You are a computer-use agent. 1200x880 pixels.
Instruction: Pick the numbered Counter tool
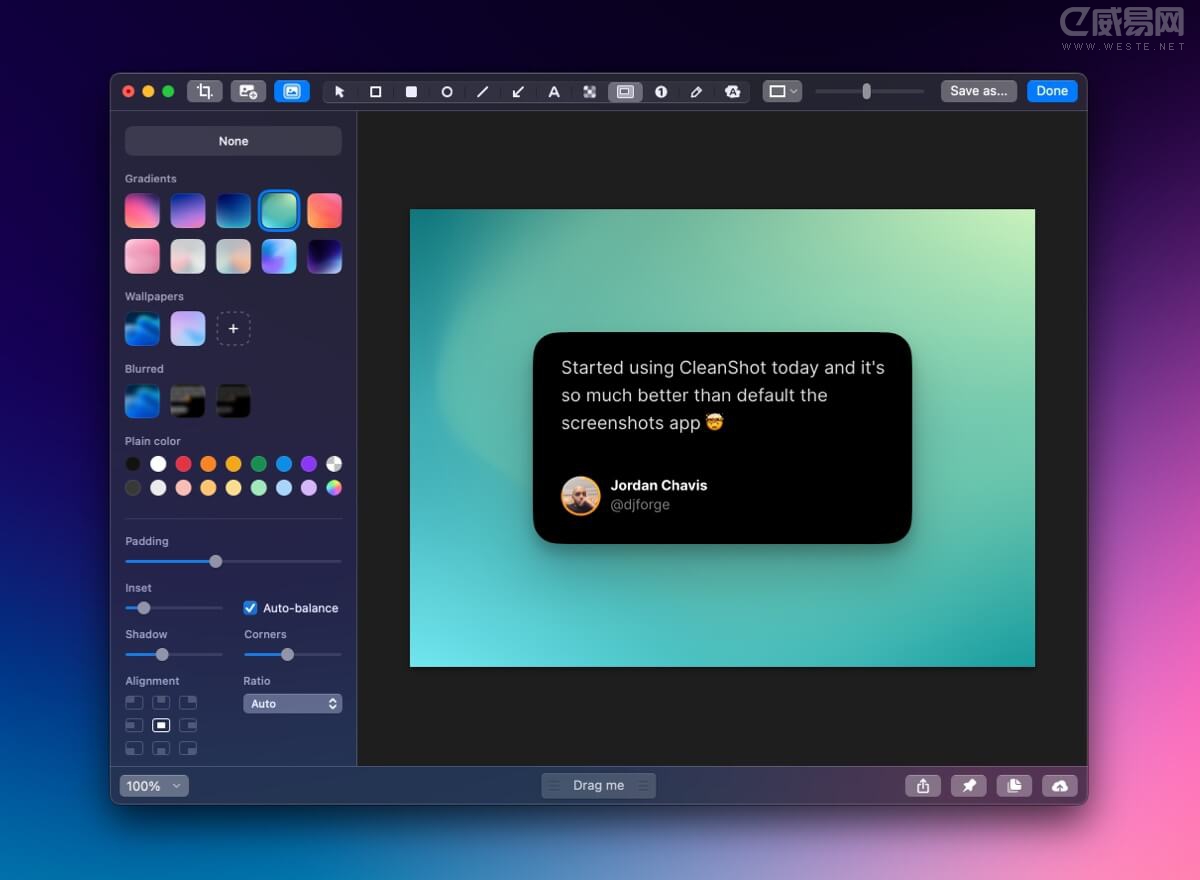pos(661,91)
